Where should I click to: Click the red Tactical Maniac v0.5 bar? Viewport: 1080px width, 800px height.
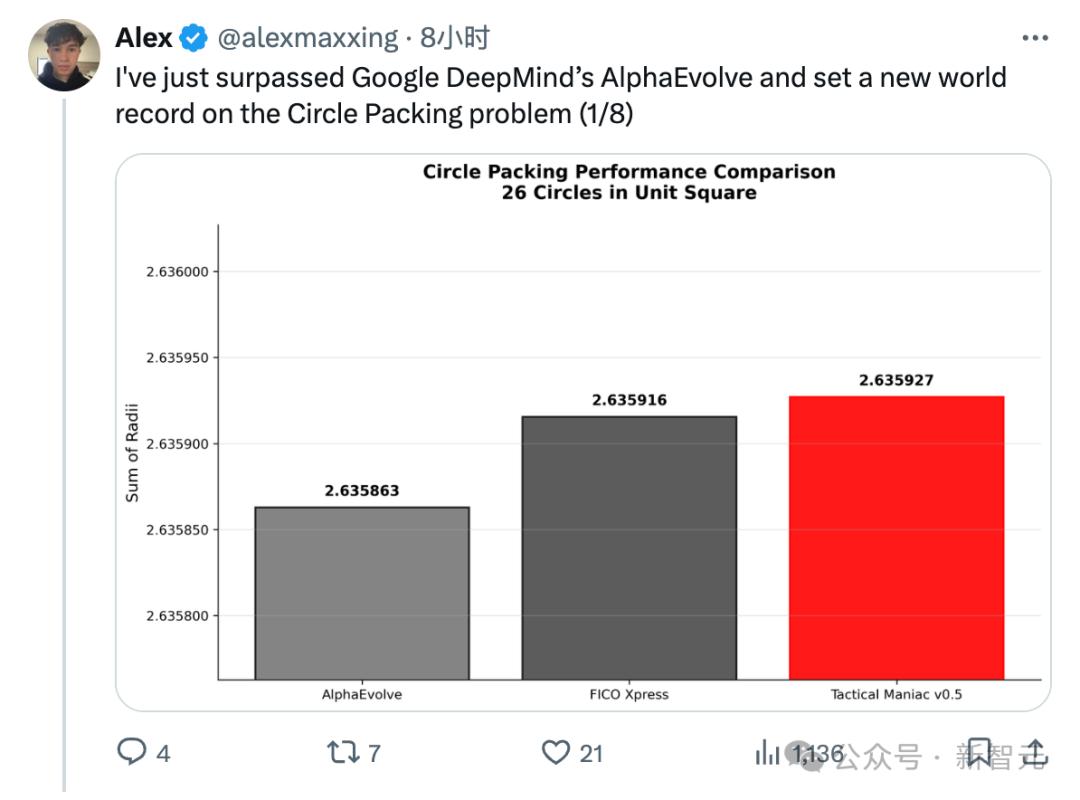(896, 538)
